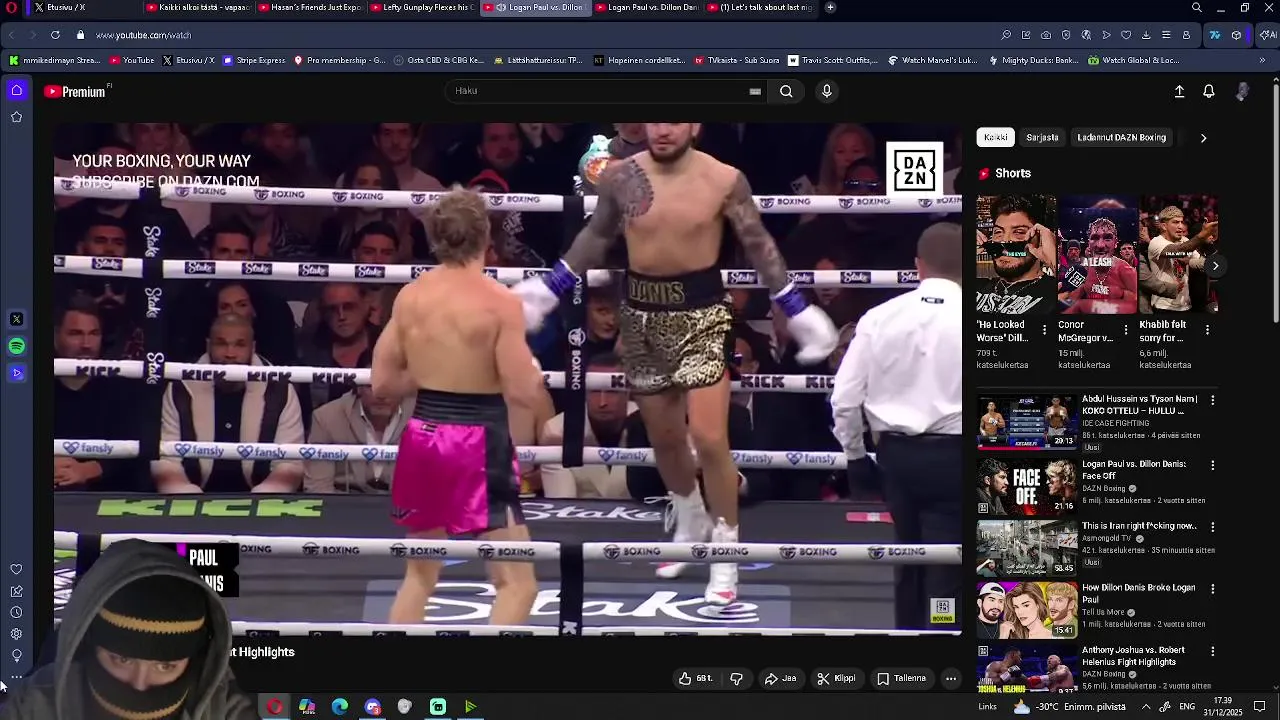Open Discord from the Windows taskbar
The height and width of the screenshot is (720, 1280).
click(372, 707)
